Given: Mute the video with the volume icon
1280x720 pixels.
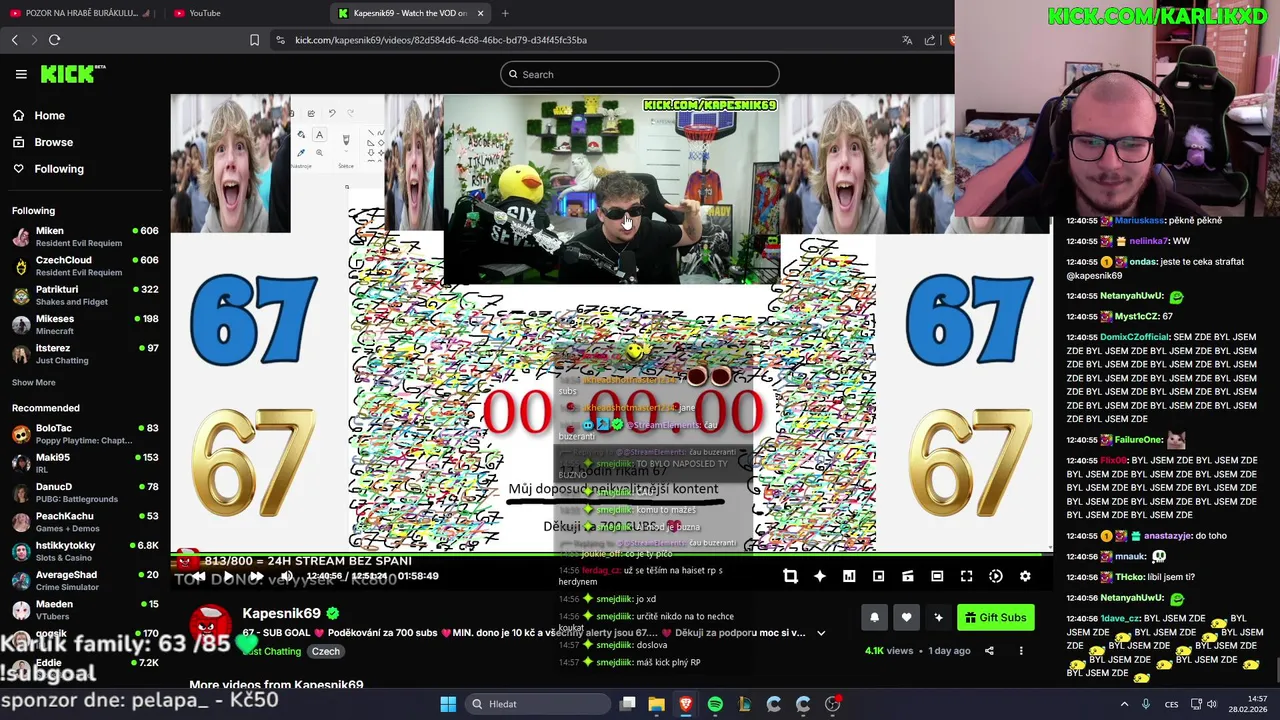Looking at the screenshot, I should point(287,576).
